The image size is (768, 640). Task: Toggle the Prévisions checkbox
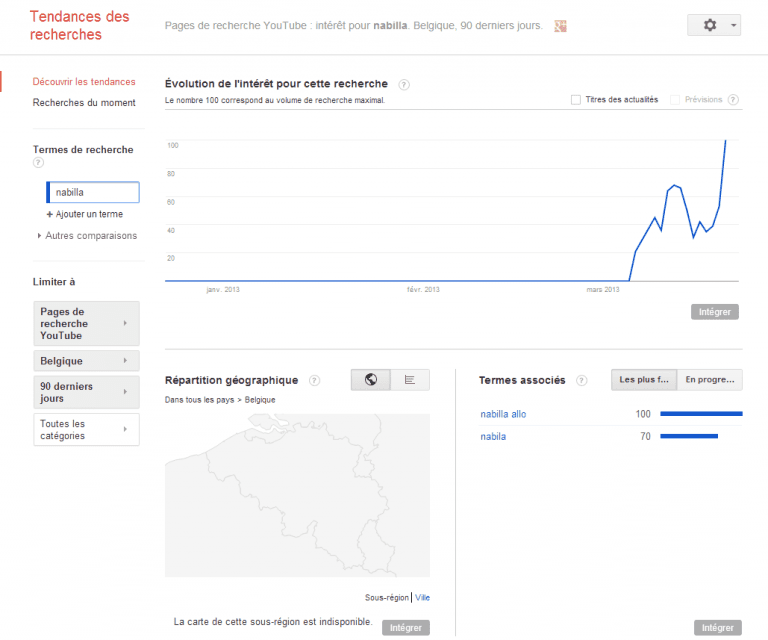point(675,100)
